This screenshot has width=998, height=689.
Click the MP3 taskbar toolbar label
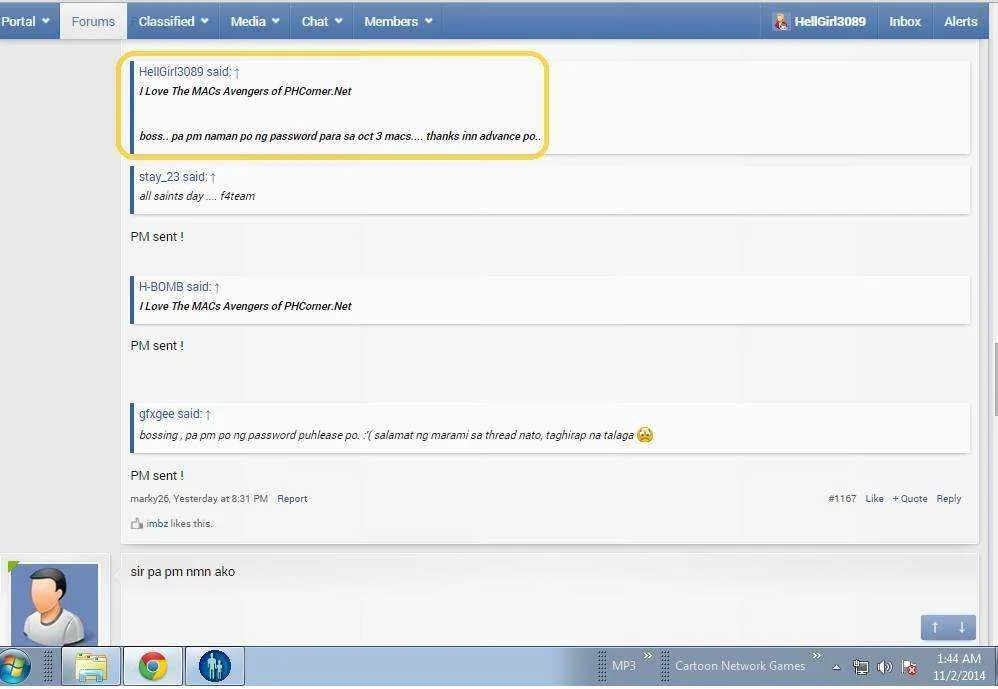coord(624,666)
